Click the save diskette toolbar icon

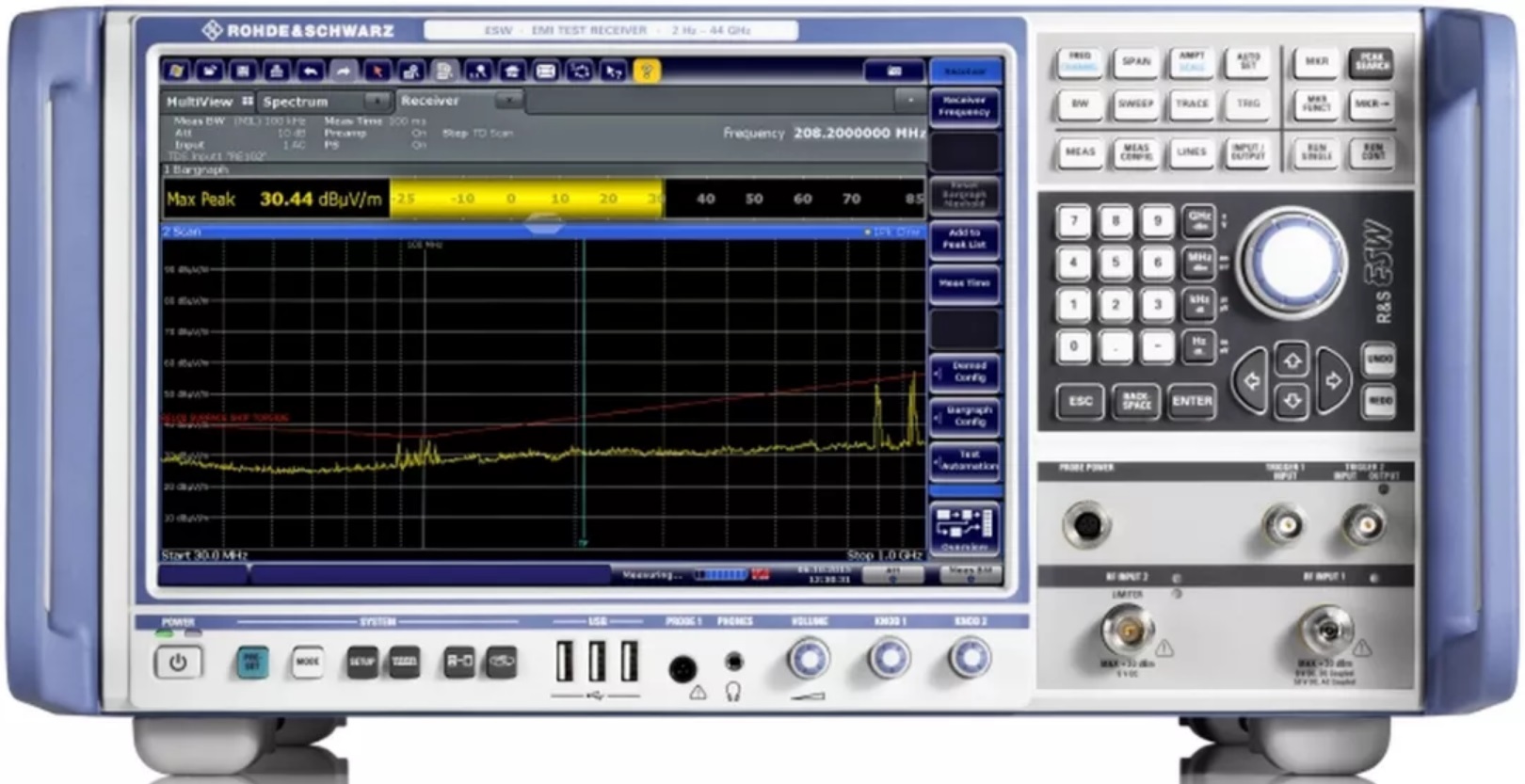click(x=243, y=71)
